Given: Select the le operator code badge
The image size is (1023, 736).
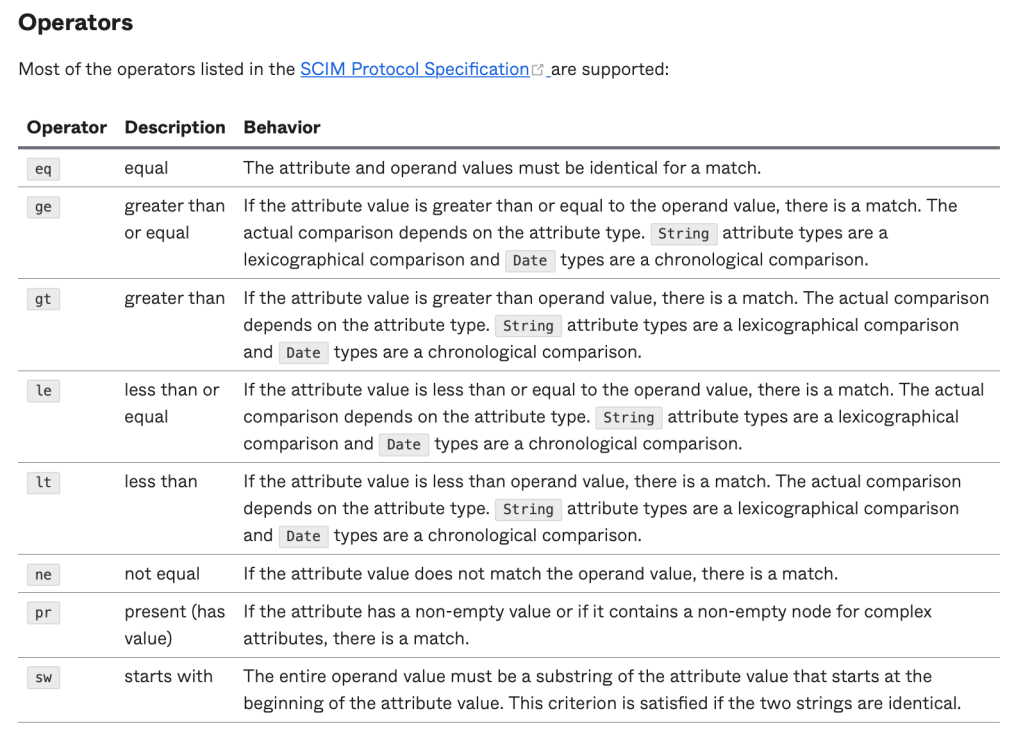Looking at the screenshot, I should click(43, 391).
